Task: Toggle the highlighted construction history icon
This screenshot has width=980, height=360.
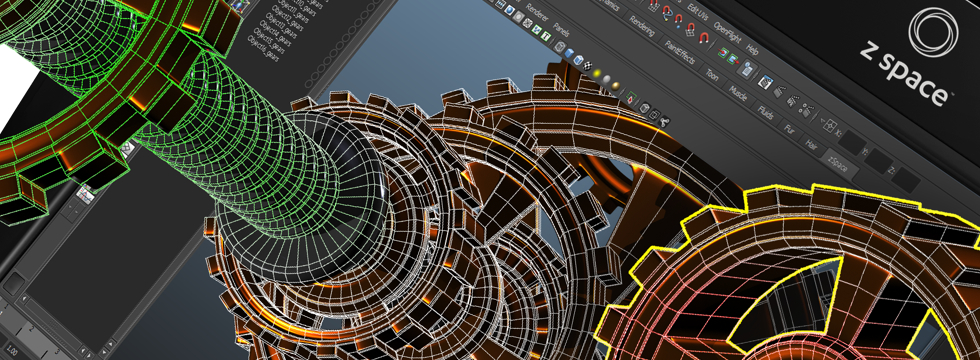Action: pos(747,69)
